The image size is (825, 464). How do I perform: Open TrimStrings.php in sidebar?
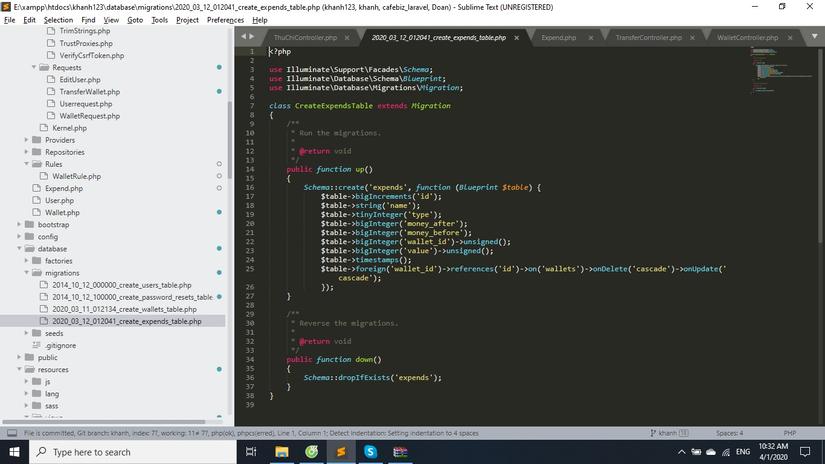(85, 31)
